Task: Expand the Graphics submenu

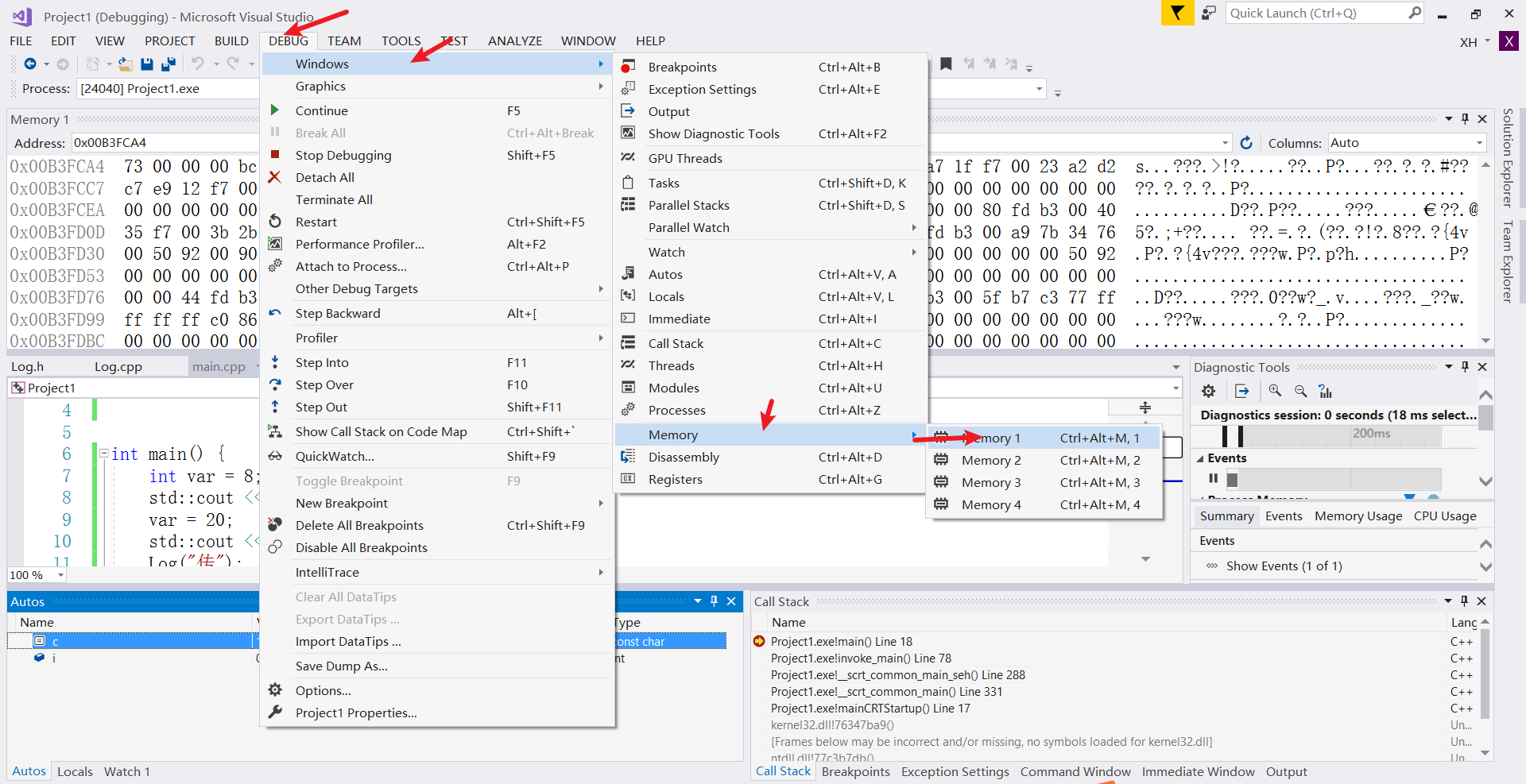Action: coord(437,86)
